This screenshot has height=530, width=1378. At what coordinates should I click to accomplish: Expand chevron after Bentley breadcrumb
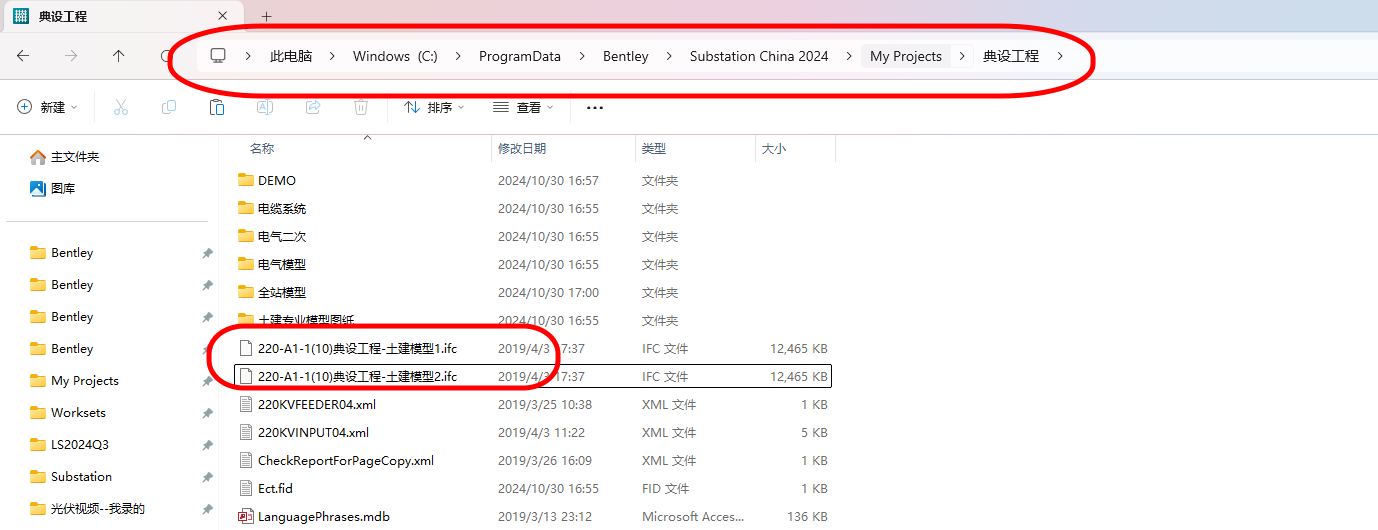pyautogui.click(x=669, y=56)
